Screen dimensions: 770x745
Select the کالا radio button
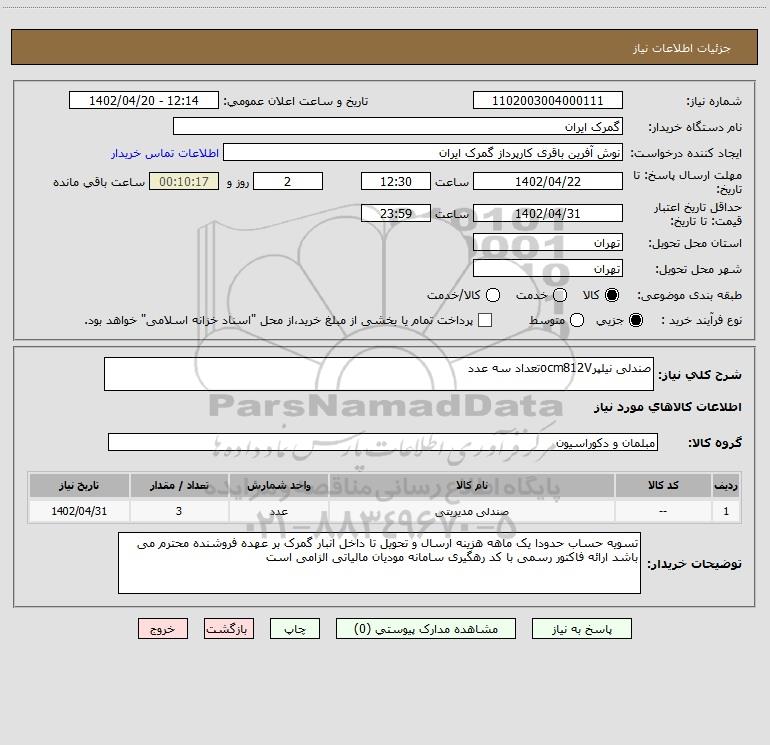612,295
